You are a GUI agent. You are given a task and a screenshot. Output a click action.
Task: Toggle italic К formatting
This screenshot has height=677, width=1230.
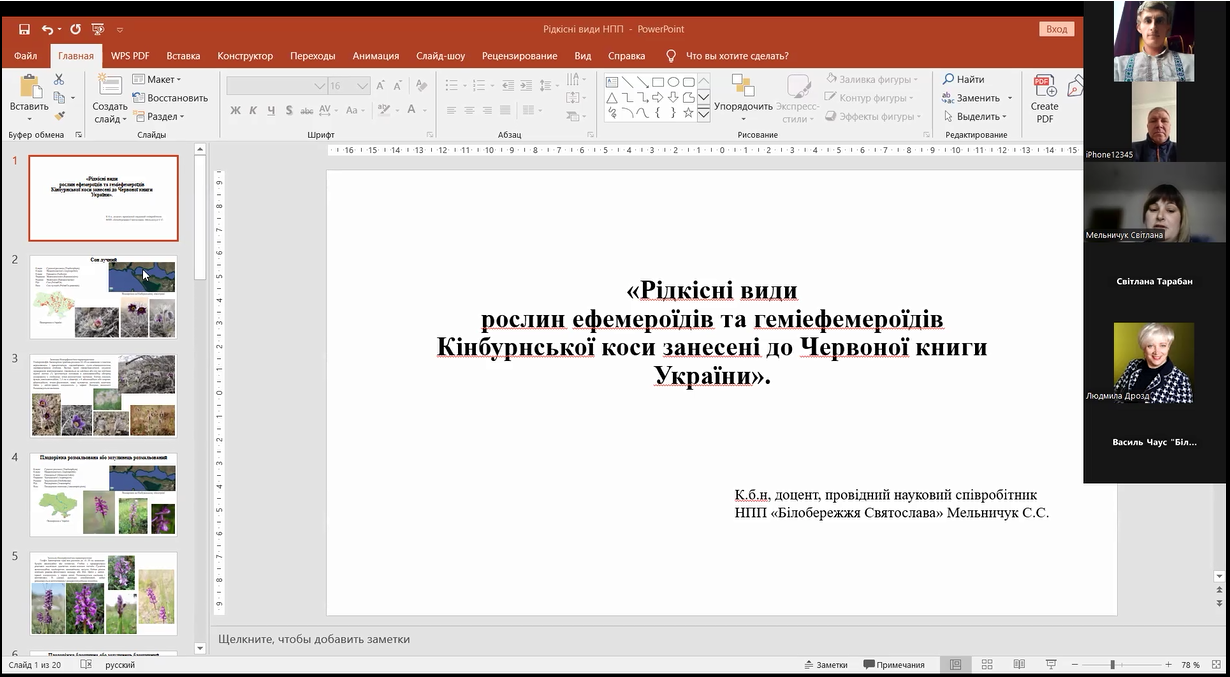coord(254,110)
